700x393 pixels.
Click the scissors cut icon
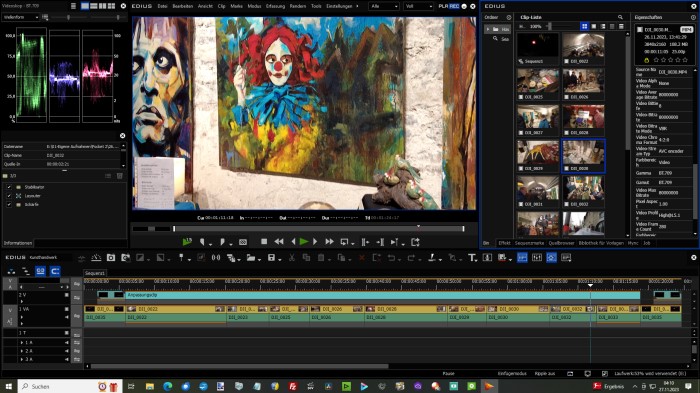click(292, 258)
